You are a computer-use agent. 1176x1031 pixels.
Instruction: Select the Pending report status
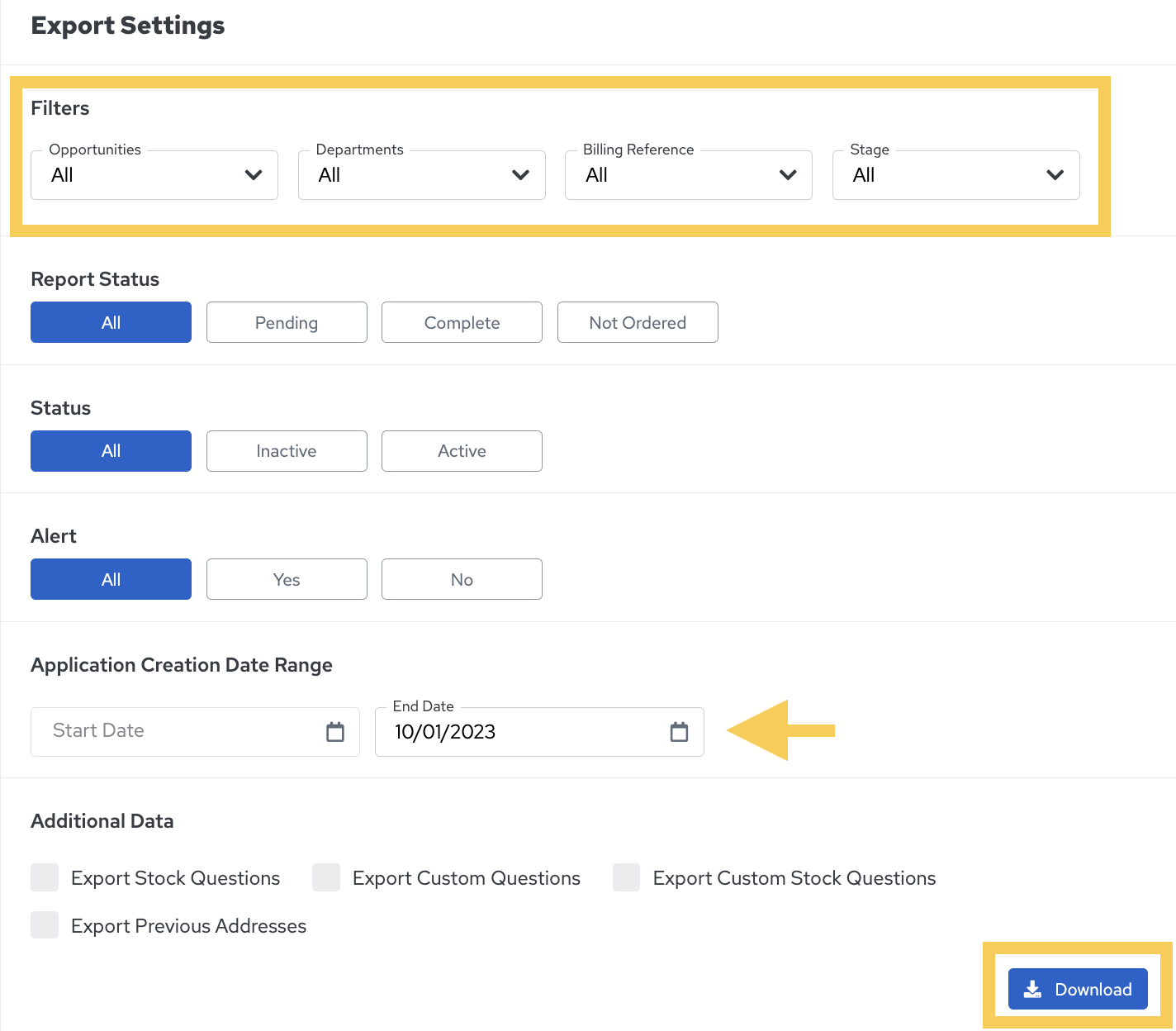(287, 322)
